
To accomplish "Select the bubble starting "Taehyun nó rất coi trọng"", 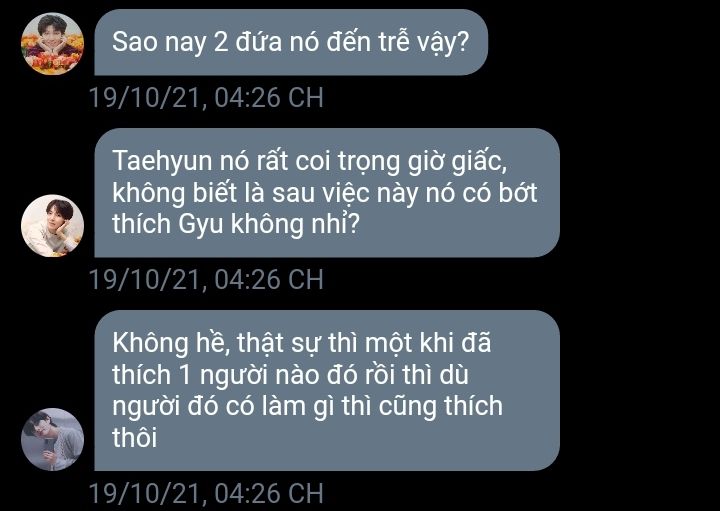I will (x=327, y=193).
